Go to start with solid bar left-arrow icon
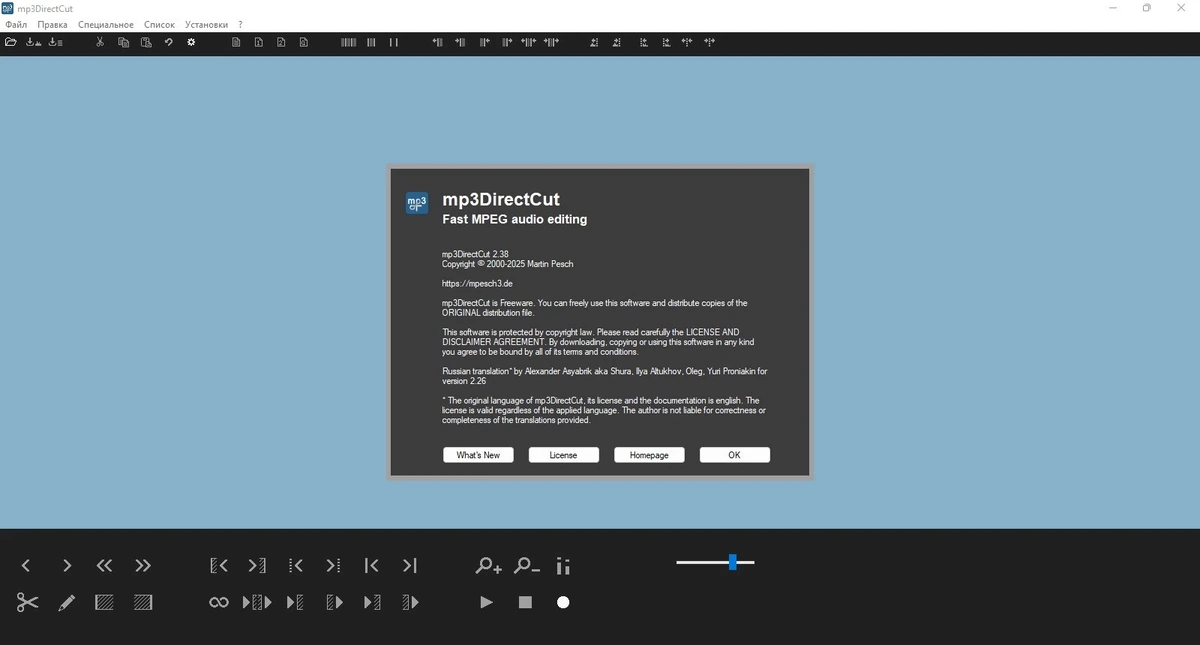This screenshot has width=1200, height=645. (371, 566)
